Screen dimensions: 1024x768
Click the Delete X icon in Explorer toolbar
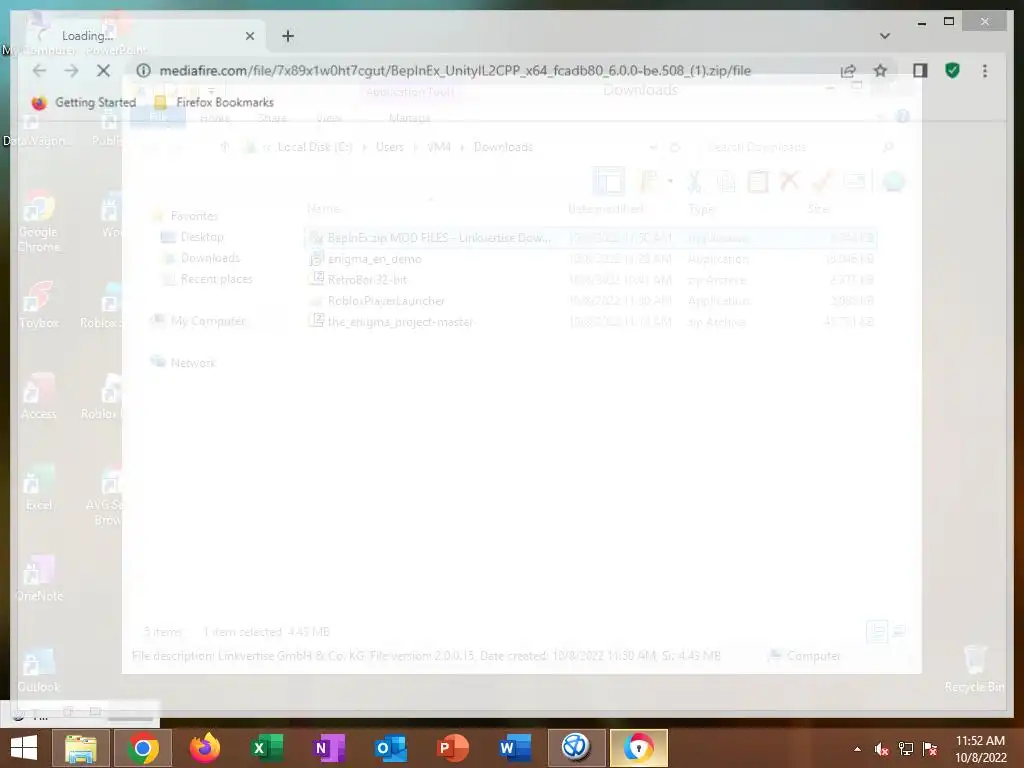click(790, 180)
